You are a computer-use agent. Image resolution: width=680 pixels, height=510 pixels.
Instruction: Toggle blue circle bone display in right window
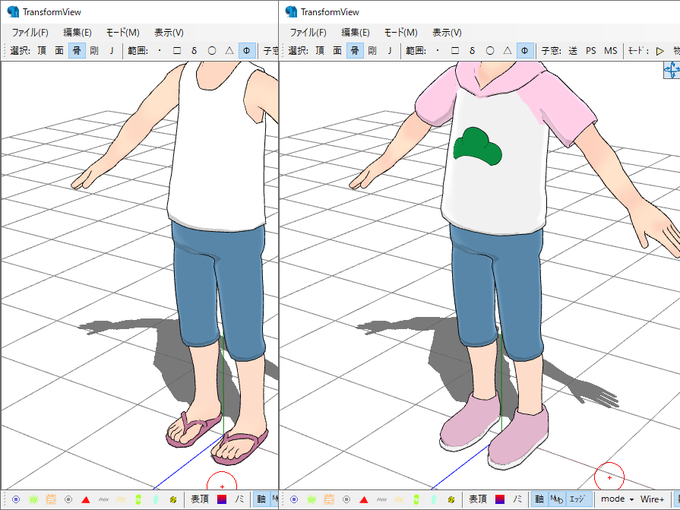point(294,500)
